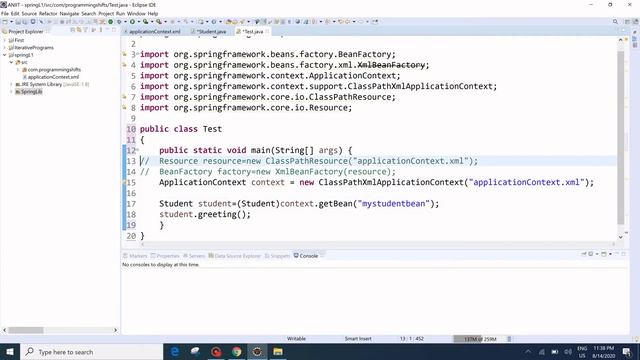
Task: Switch to applicationContext.xml editor tab
Action: pos(152,31)
